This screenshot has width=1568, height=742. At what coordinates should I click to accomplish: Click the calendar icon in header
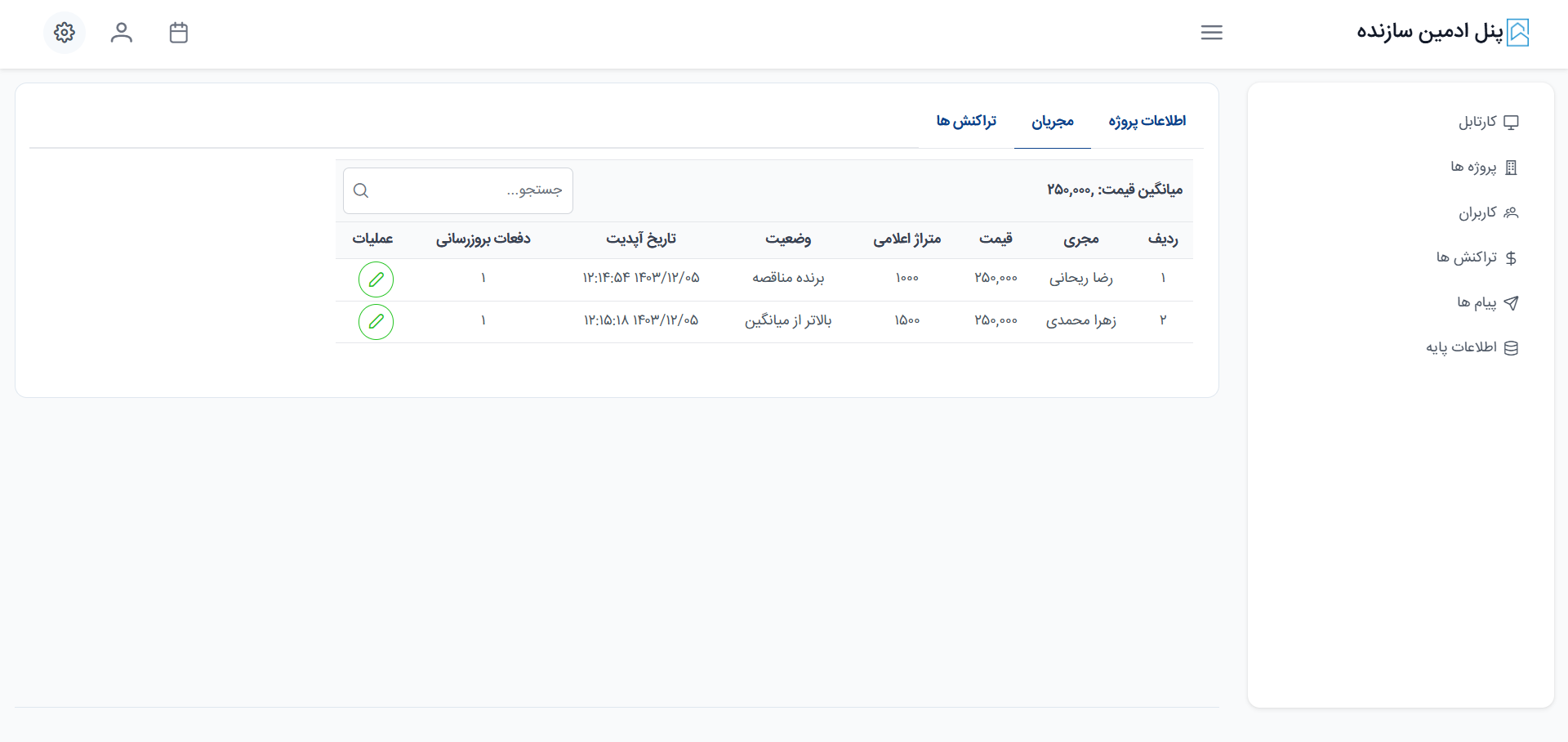coord(179,33)
